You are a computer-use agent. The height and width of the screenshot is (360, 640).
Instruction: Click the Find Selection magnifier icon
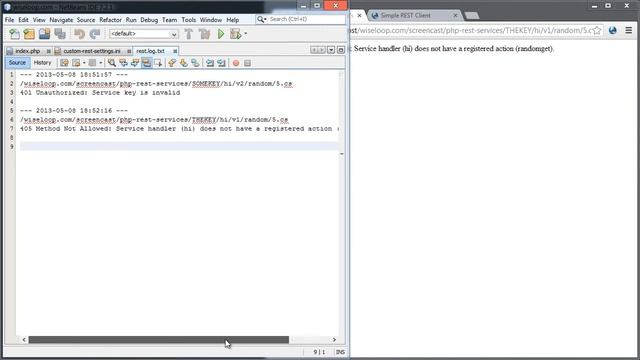click(x=111, y=63)
